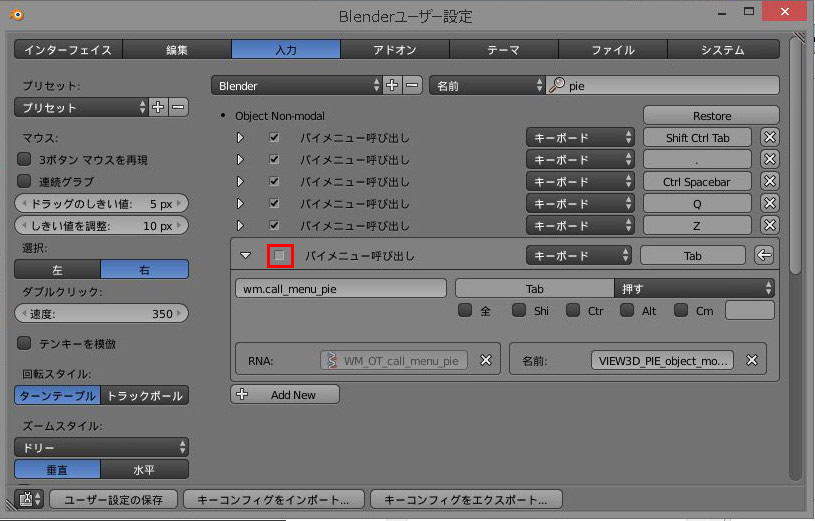Viewport: 815px width, 521px height.
Task: Click the Blender logo icon in title bar
Action: click(x=17, y=15)
